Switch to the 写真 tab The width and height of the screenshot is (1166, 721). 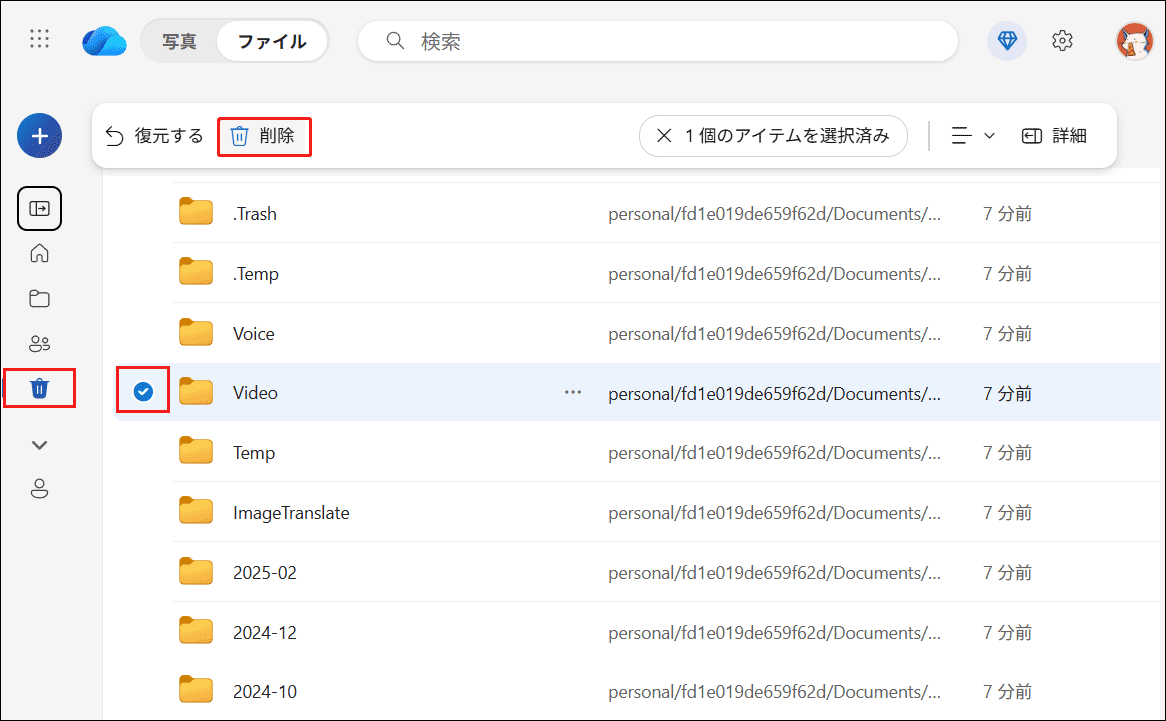coord(181,41)
